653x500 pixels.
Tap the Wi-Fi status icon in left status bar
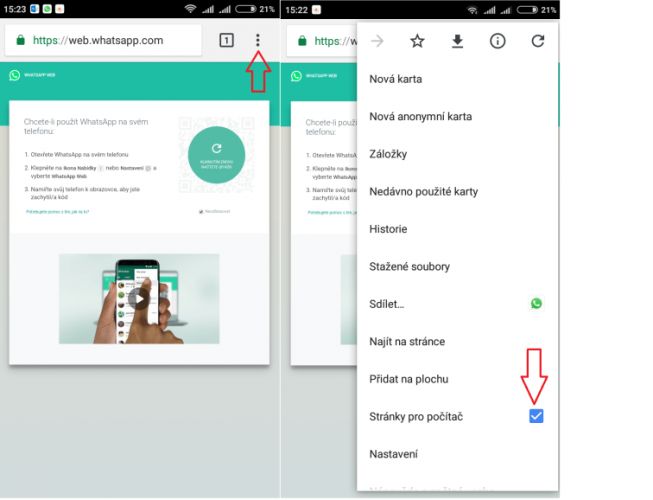click(x=190, y=9)
